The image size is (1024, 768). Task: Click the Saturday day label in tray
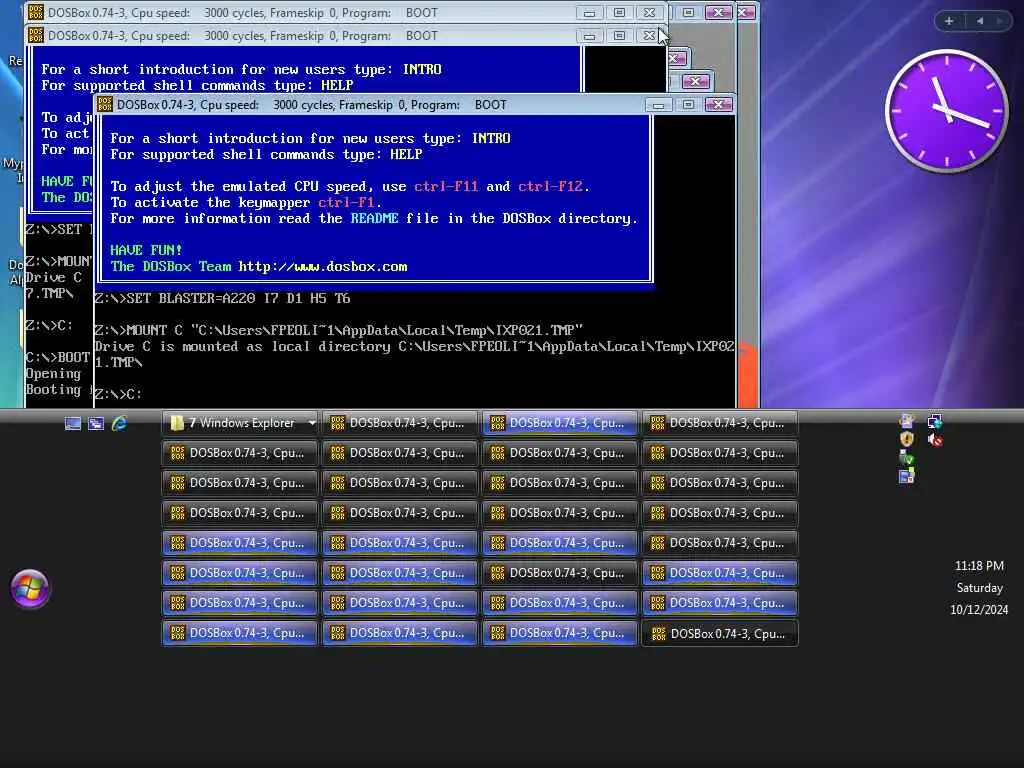pyautogui.click(x=979, y=588)
